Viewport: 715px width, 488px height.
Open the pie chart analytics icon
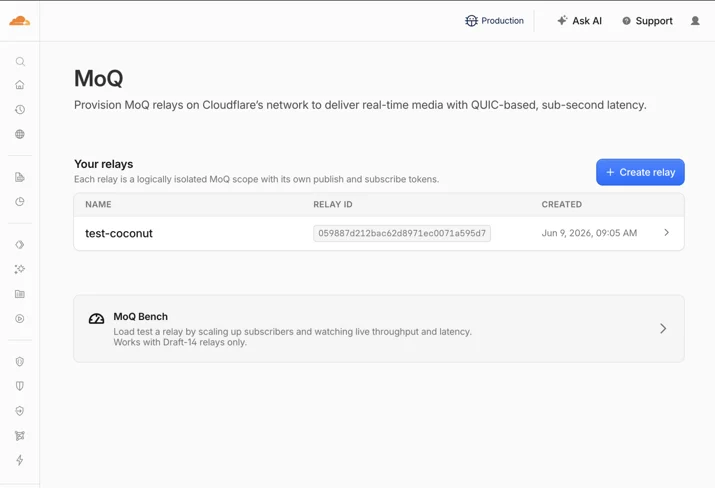click(20, 202)
